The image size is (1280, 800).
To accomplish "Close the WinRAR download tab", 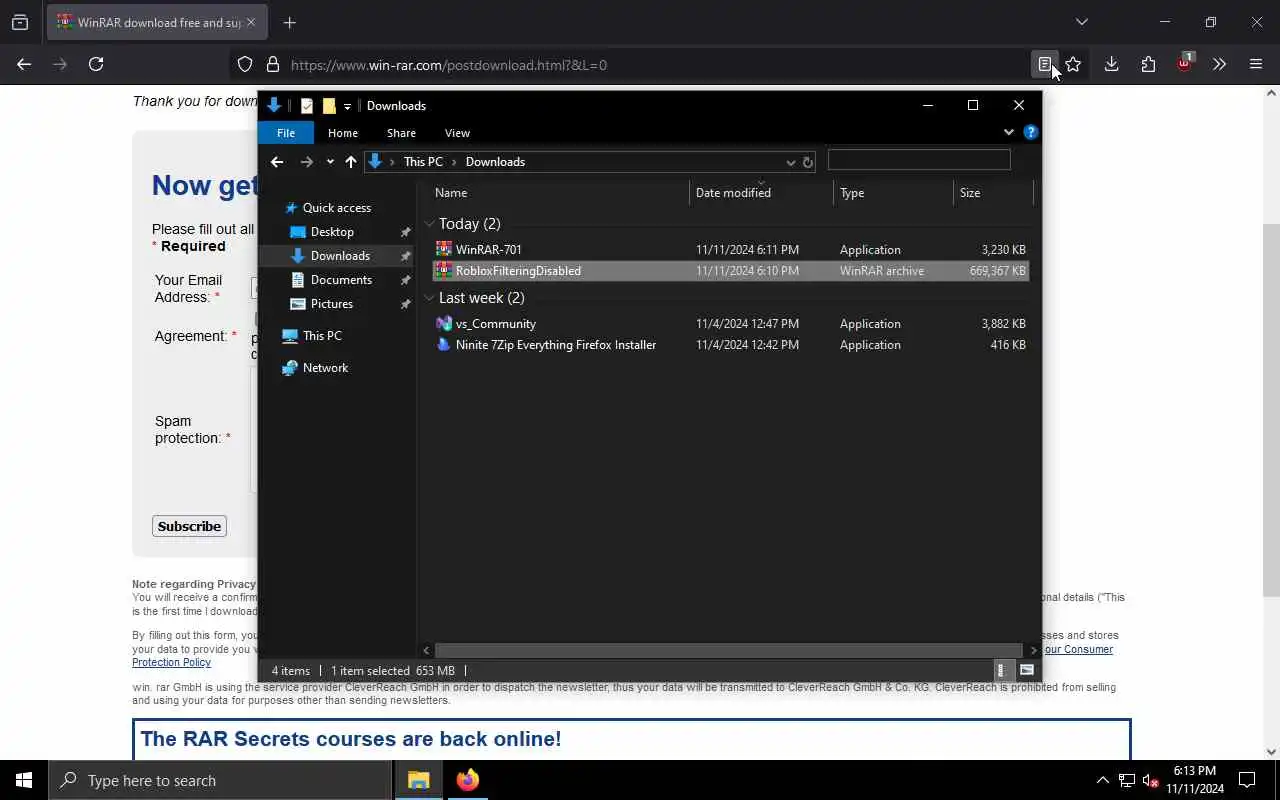I will tap(251, 22).
